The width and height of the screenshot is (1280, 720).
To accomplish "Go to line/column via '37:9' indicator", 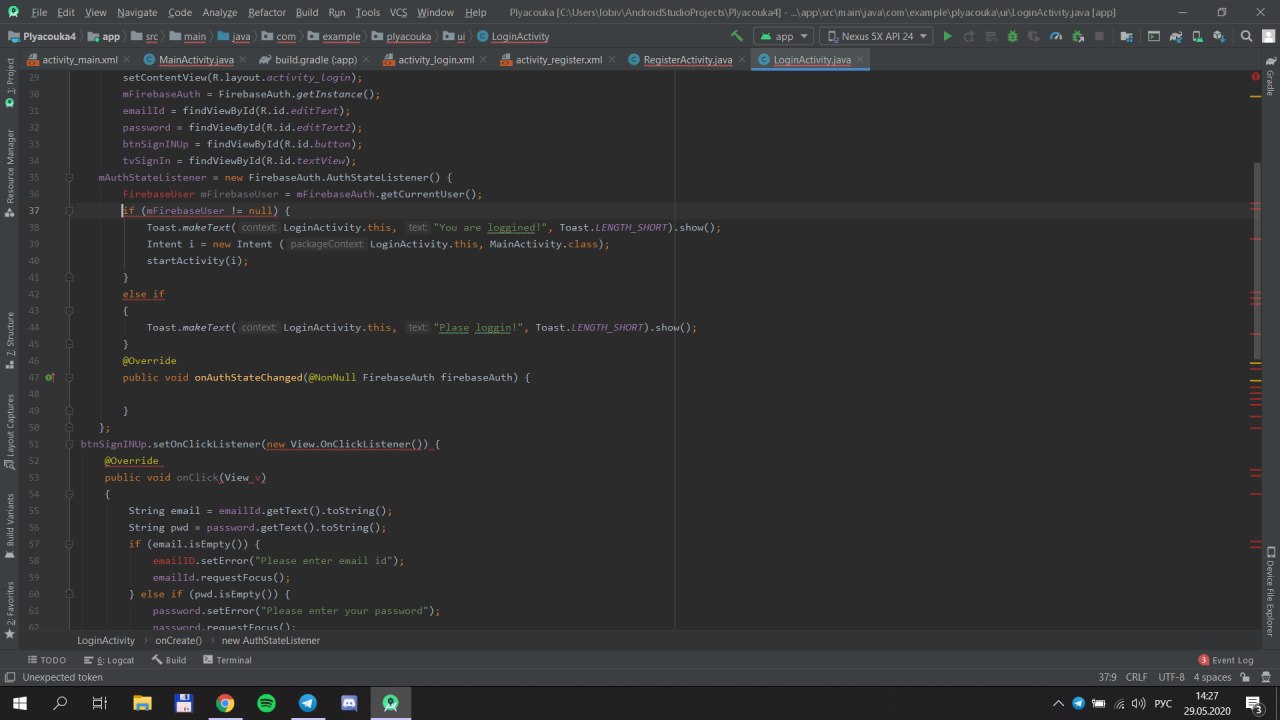I will tap(1107, 677).
